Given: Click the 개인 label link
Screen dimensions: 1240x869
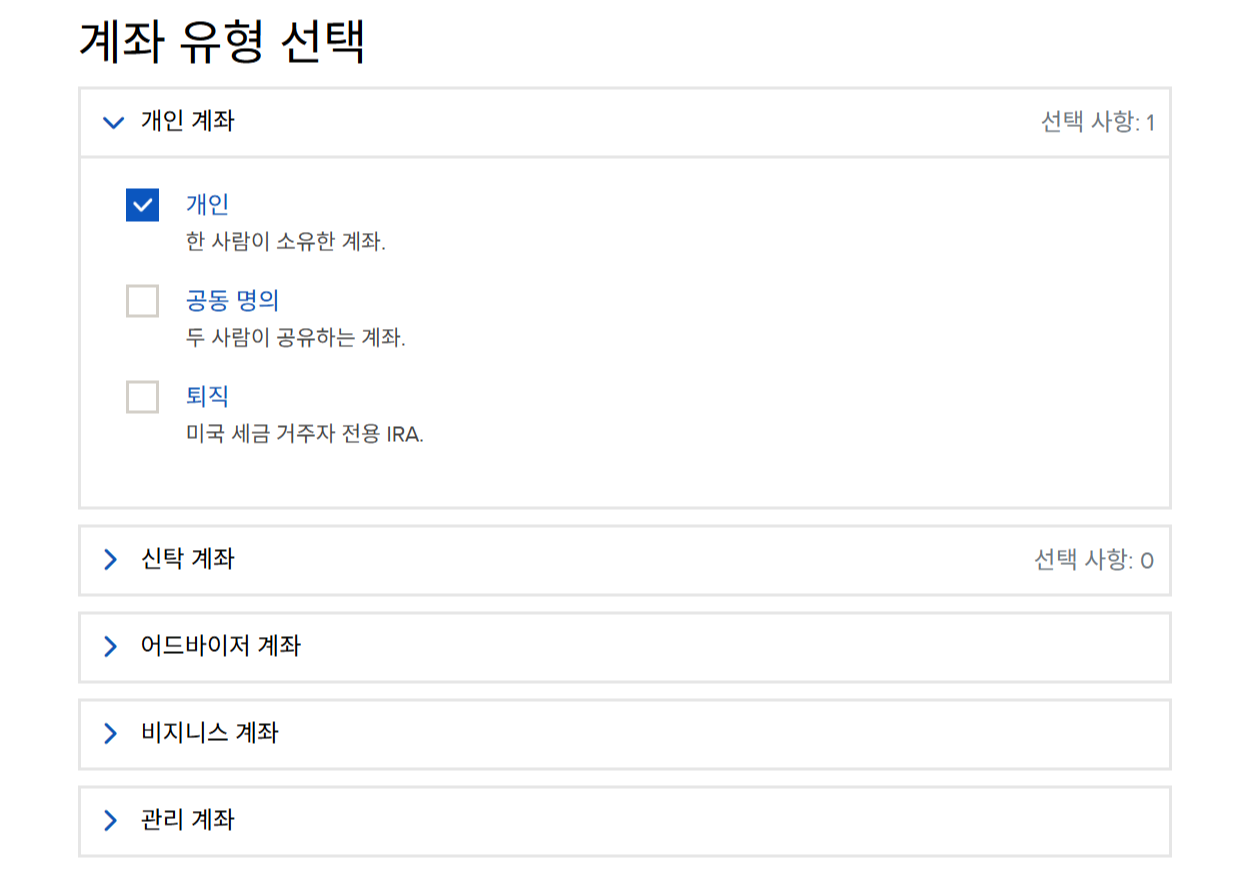Looking at the screenshot, I should [x=207, y=204].
